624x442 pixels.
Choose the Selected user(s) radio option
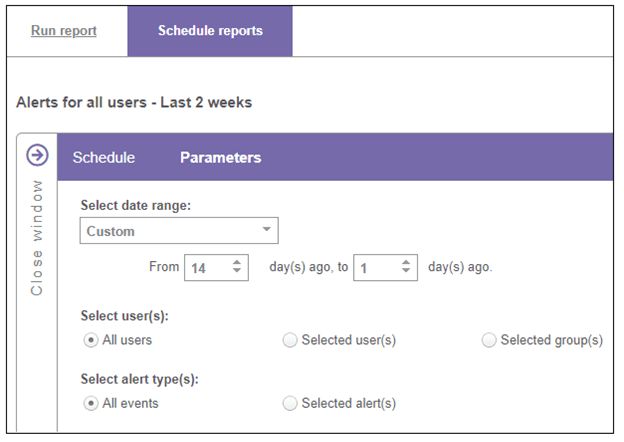coord(290,340)
